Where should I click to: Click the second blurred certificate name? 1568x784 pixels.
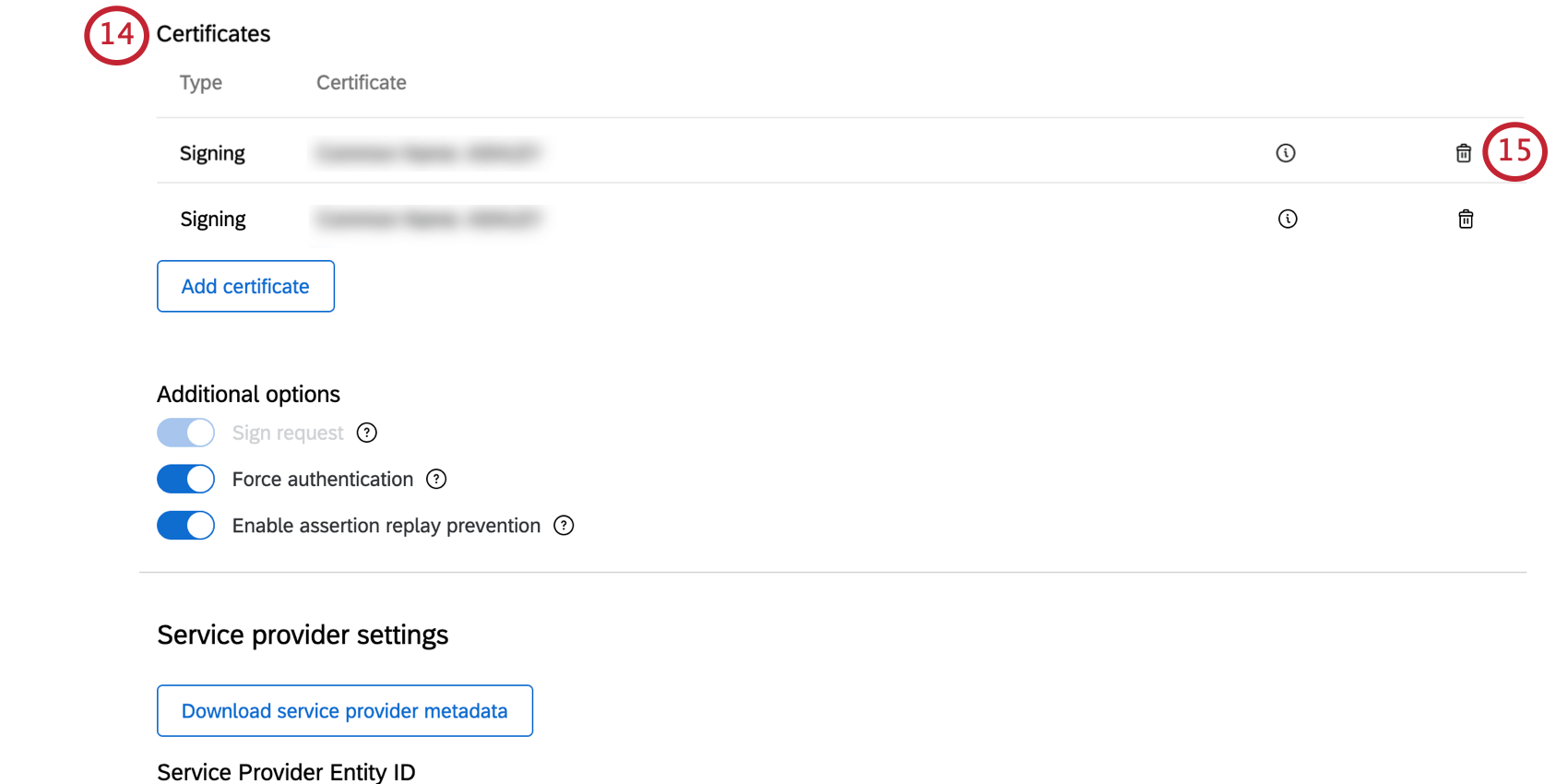tap(428, 219)
